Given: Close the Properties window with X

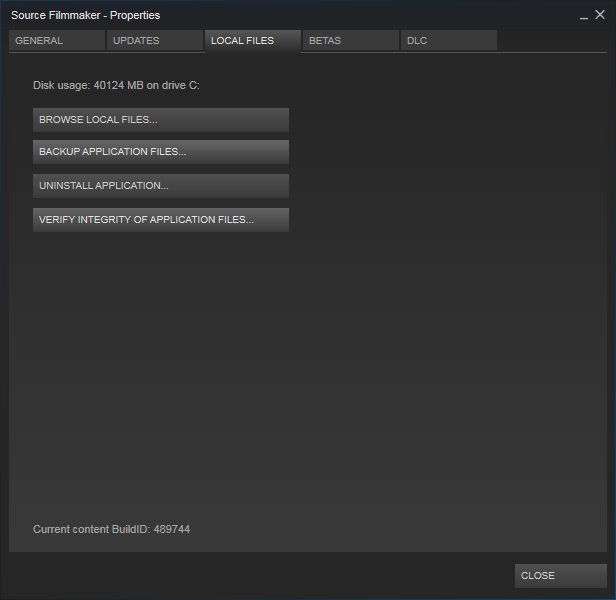Looking at the screenshot, I should point(600,15).
